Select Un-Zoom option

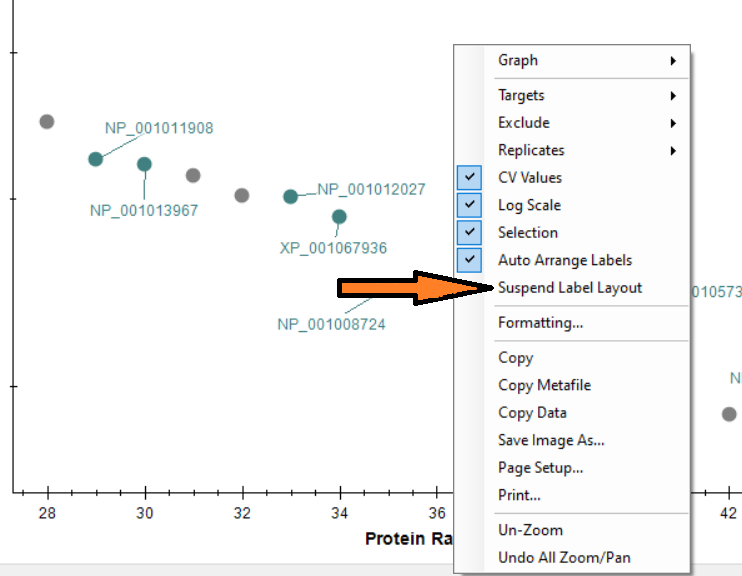(530, 530)
